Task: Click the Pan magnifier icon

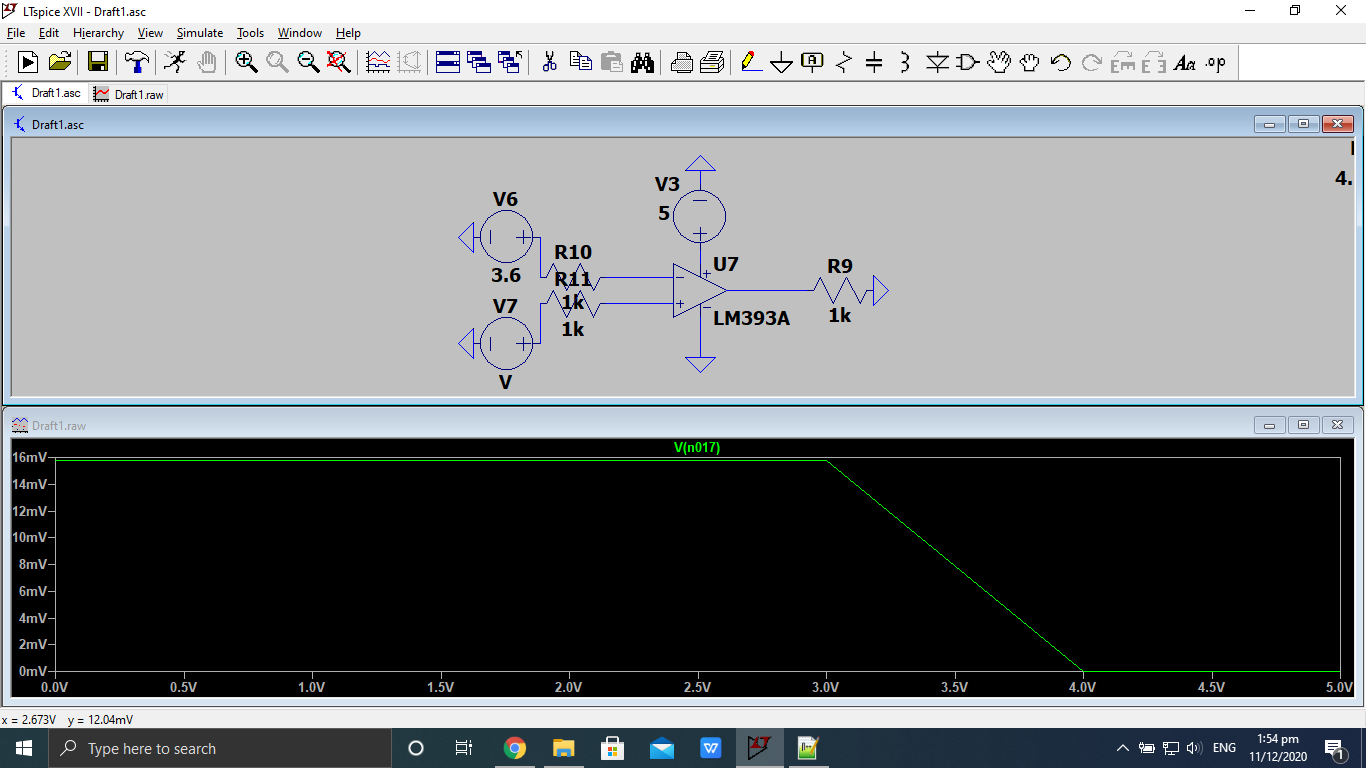Action: click(277, 62)
